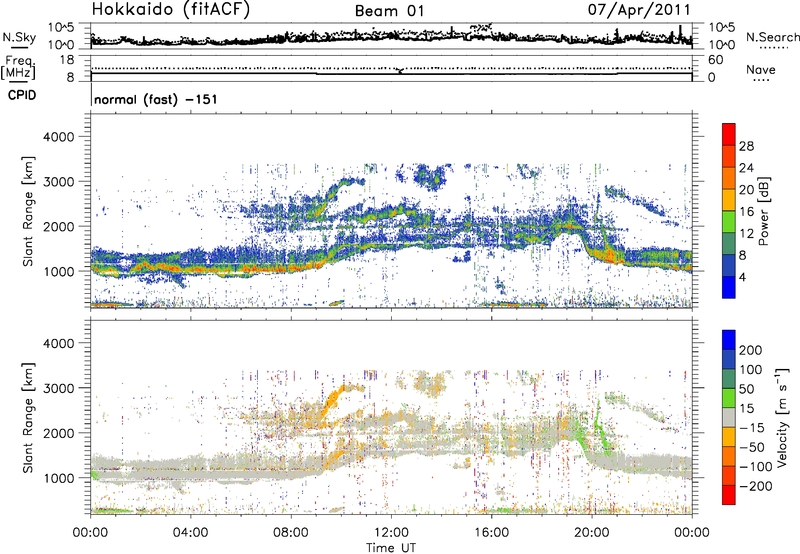800x554 pixels.
Task: Click the red bottom of velocity colorbar
Action: coord(729,495)
